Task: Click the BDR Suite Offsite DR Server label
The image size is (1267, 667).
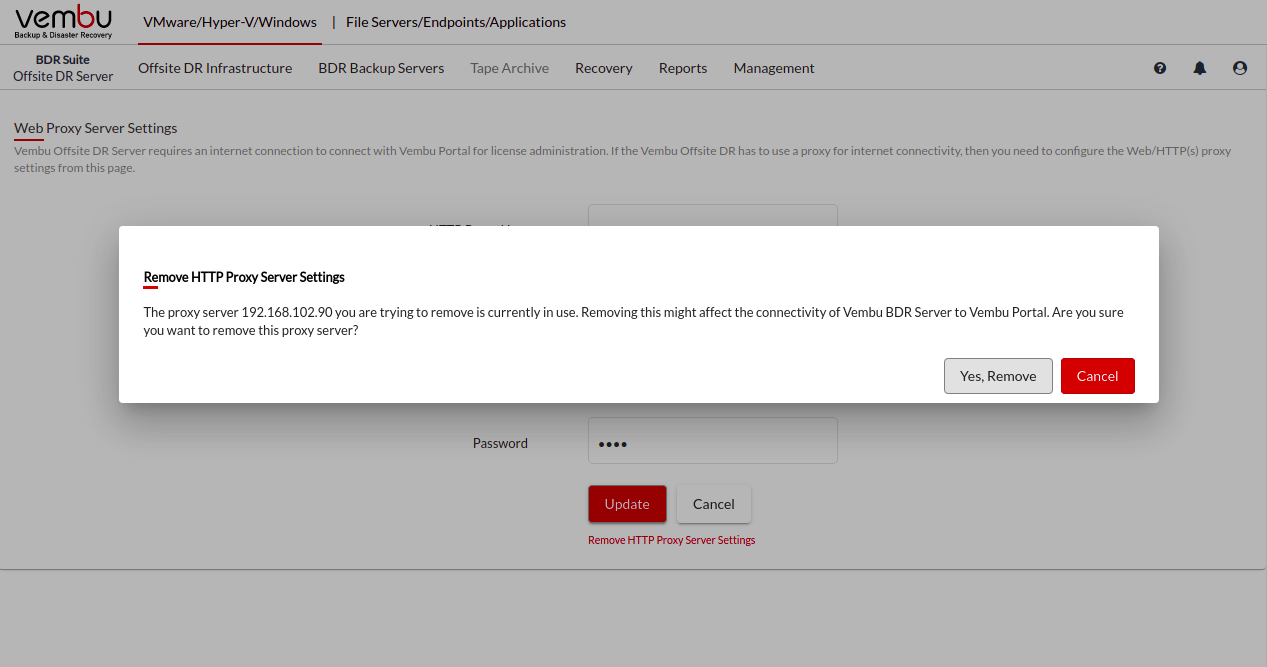Action: pos(63,68)
